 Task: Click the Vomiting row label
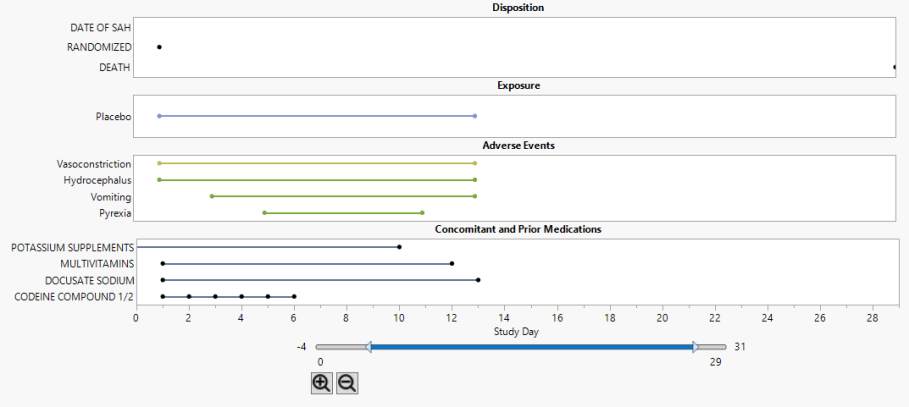111,197
